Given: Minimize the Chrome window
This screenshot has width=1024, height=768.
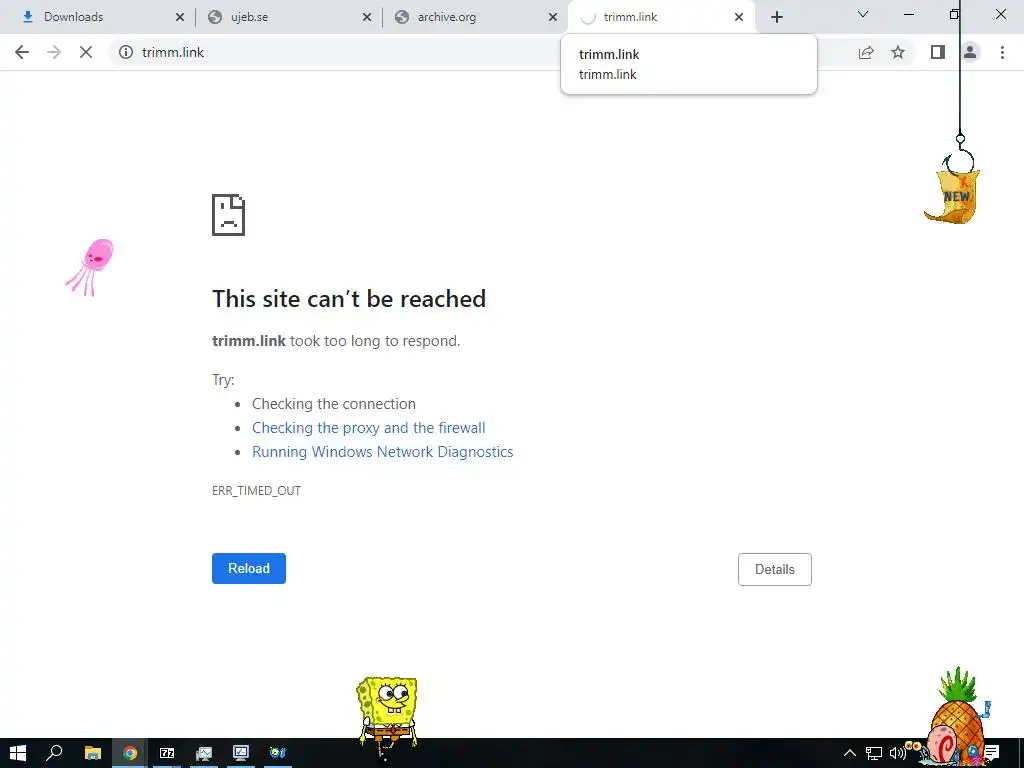Looking at the screenshot, I should click(908, 14).
